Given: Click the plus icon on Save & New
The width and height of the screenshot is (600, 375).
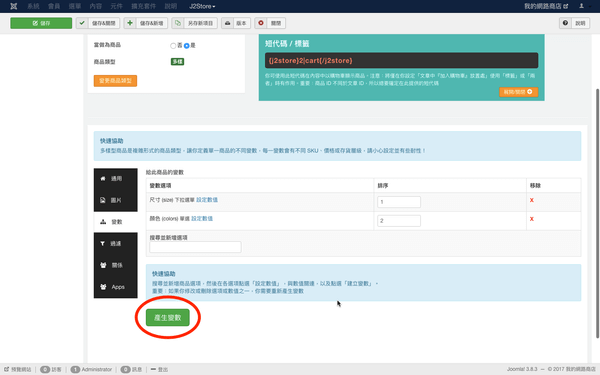Looking at the screenshot, I should pyautogui.click(x=130, y=23).
